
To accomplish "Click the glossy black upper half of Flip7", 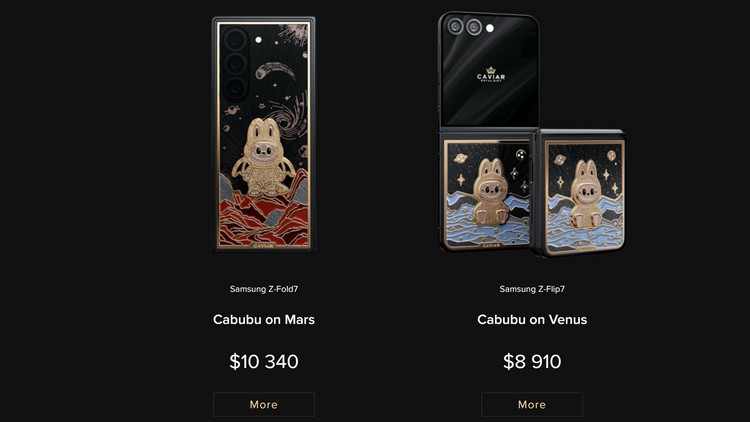I will click(x=489, y=71).
